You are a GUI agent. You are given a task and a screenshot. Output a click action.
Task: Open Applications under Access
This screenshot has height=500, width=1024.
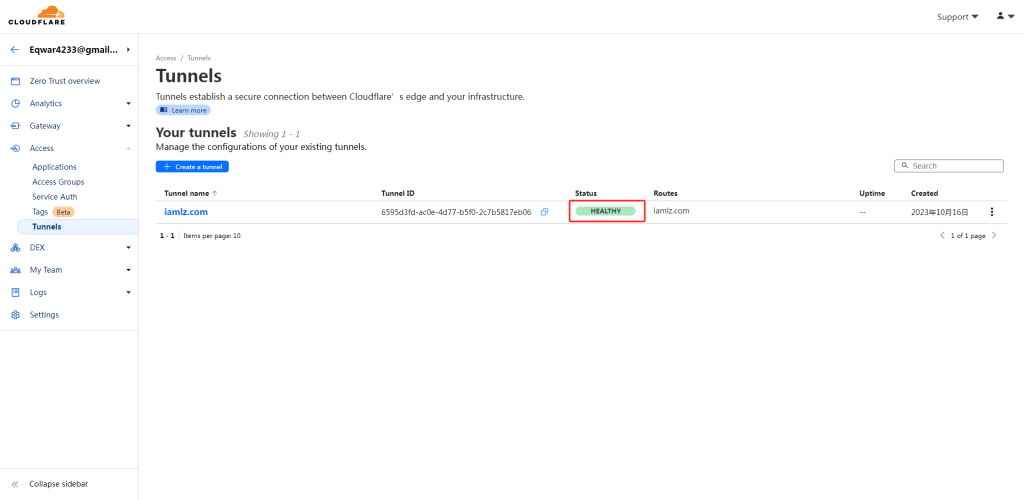[x=54, y=167]
